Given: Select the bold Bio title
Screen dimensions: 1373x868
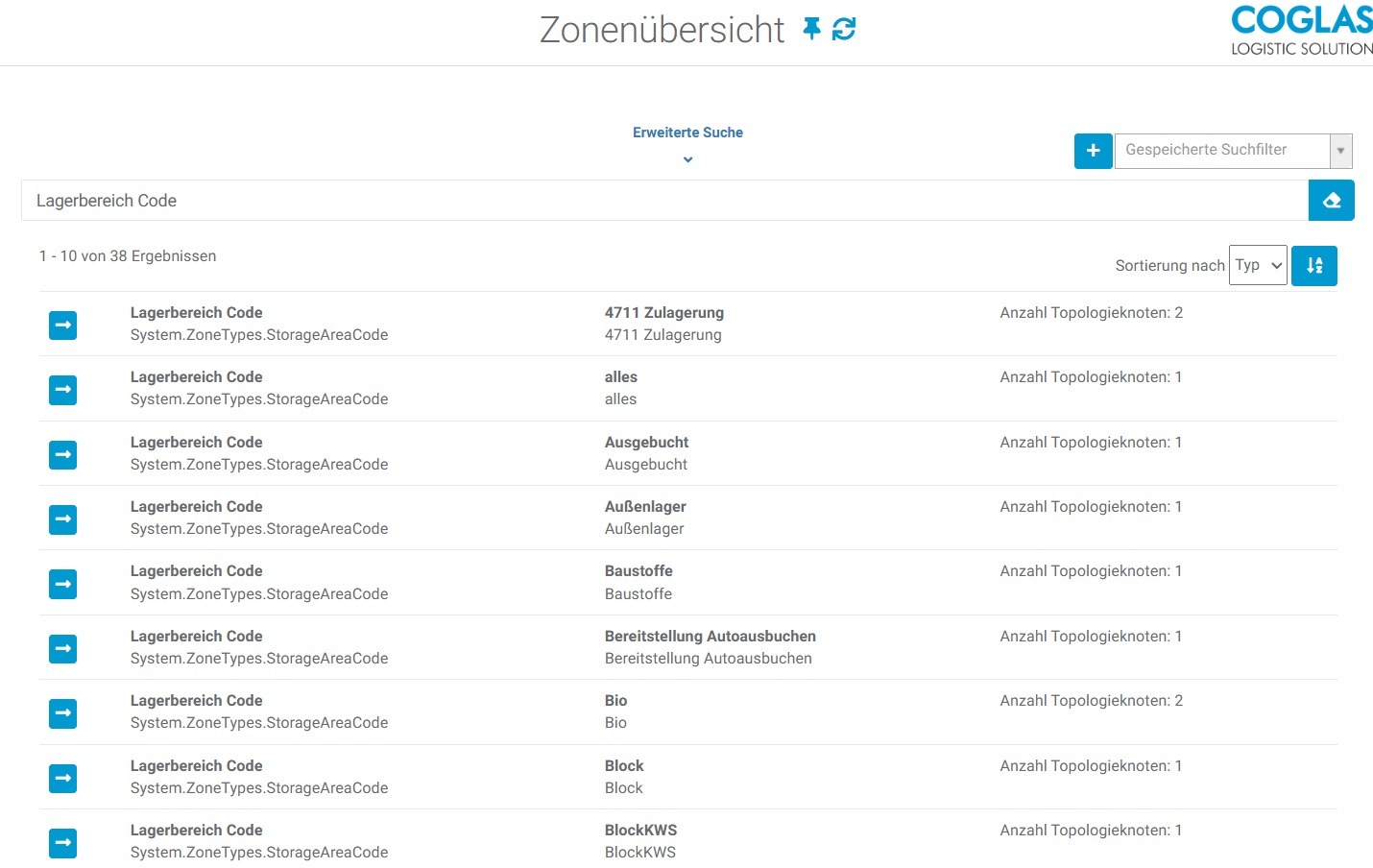Looking at the screenshot, I should [616, 701].
